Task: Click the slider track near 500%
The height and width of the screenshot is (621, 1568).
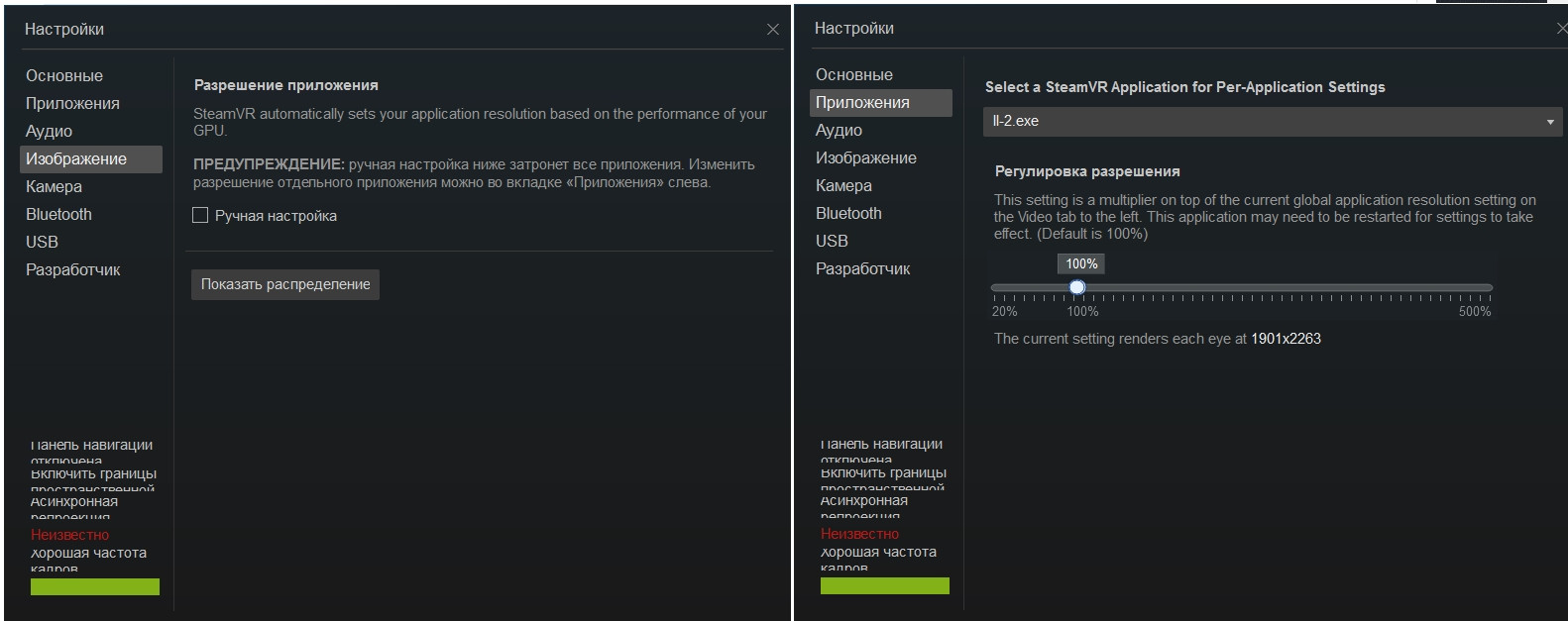Action: (1487, 288)
